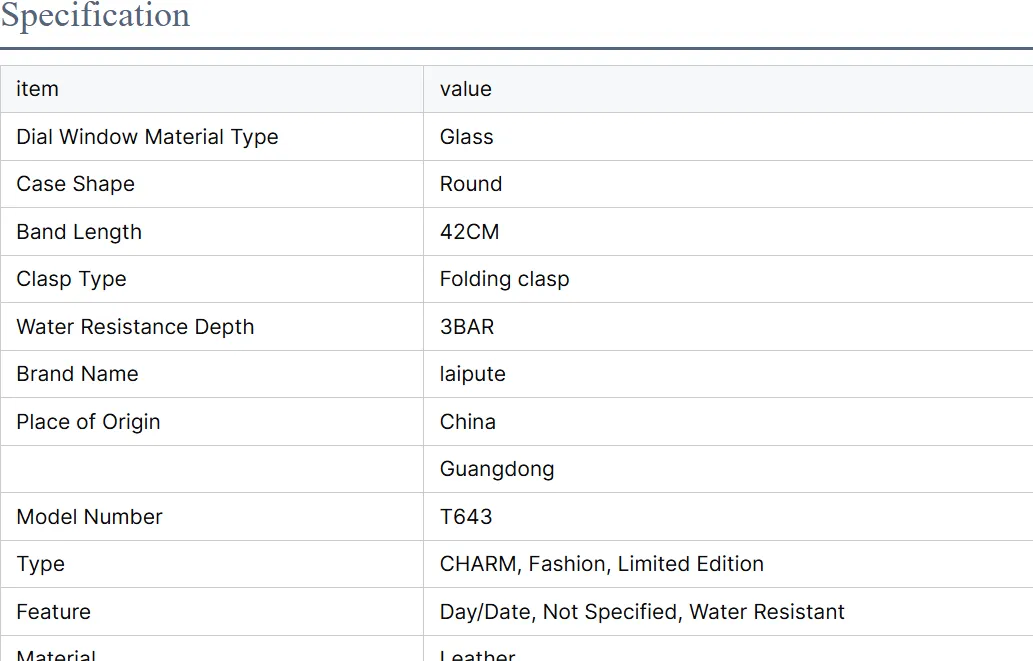Click the Guangdong value cell

coord(728,469)
